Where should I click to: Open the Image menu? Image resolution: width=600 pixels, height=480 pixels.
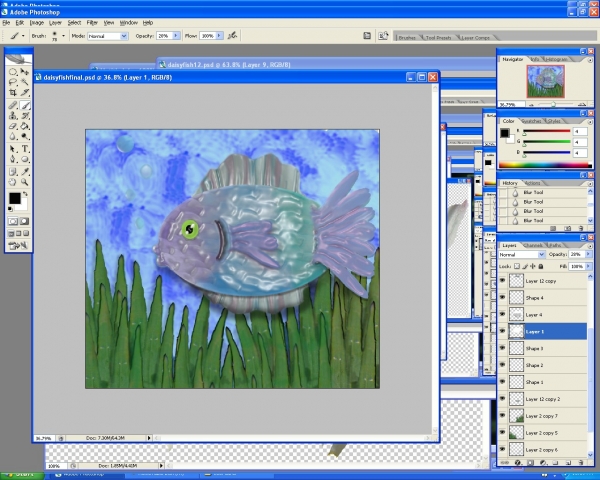[x=37, y=23]
